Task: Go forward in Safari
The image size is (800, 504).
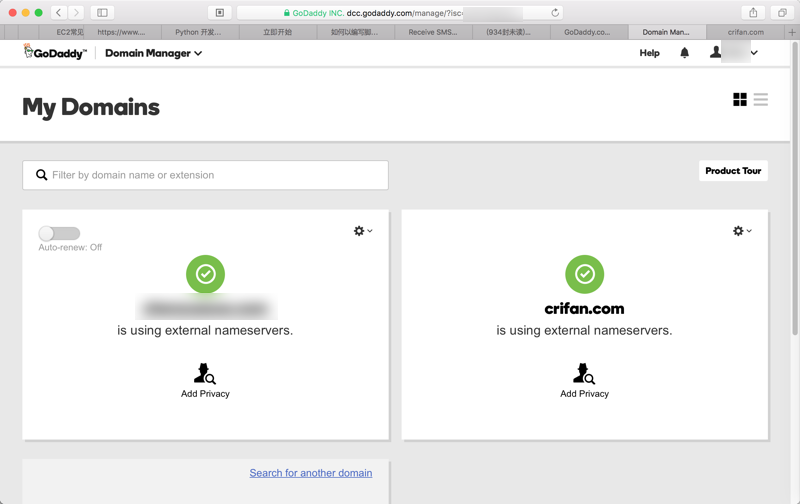Action: [76, 13]
